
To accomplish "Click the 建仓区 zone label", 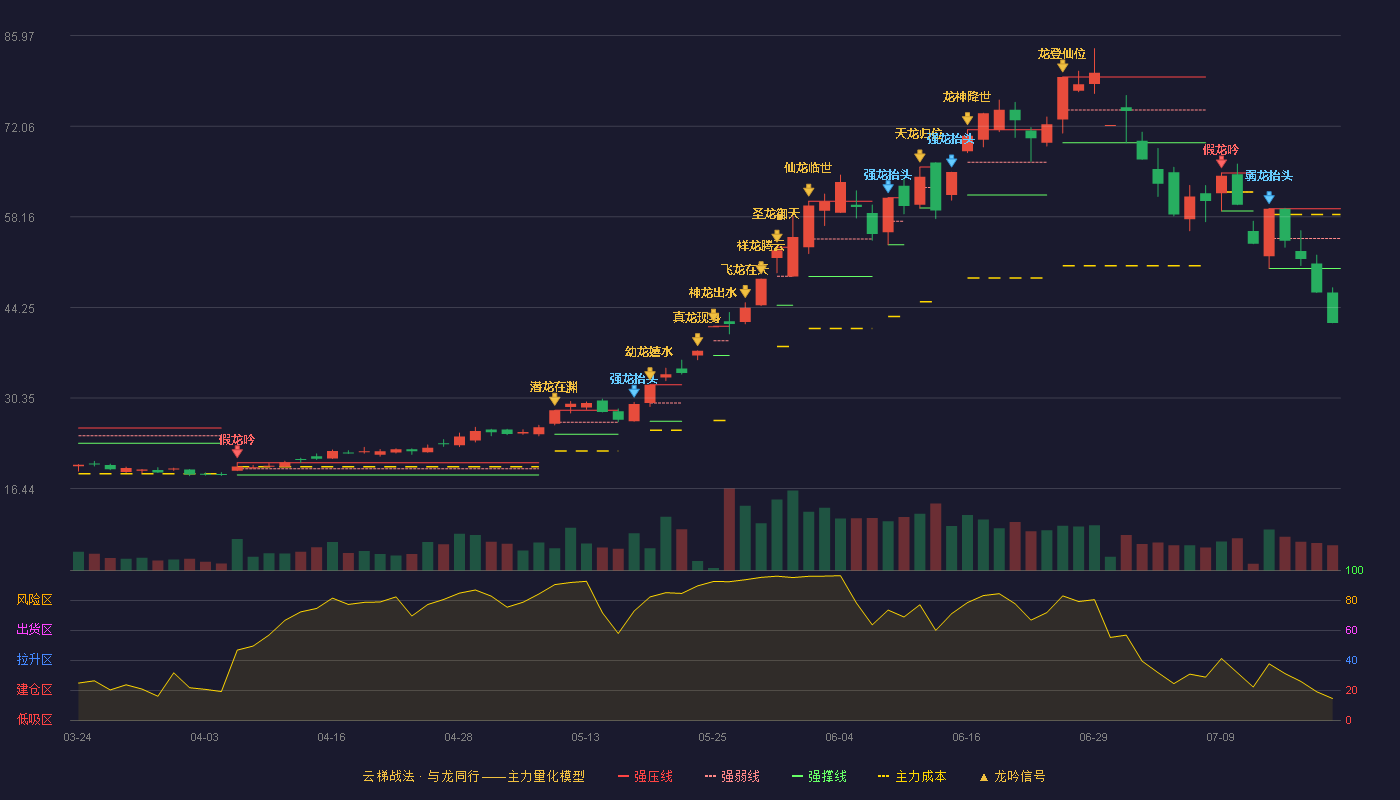I will tap(34, 690).
